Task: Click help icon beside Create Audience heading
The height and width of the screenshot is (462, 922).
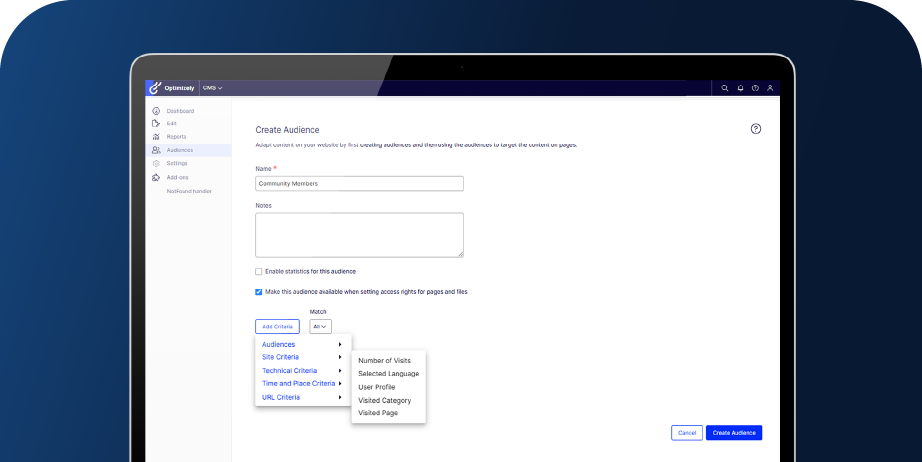Action: 756,129
